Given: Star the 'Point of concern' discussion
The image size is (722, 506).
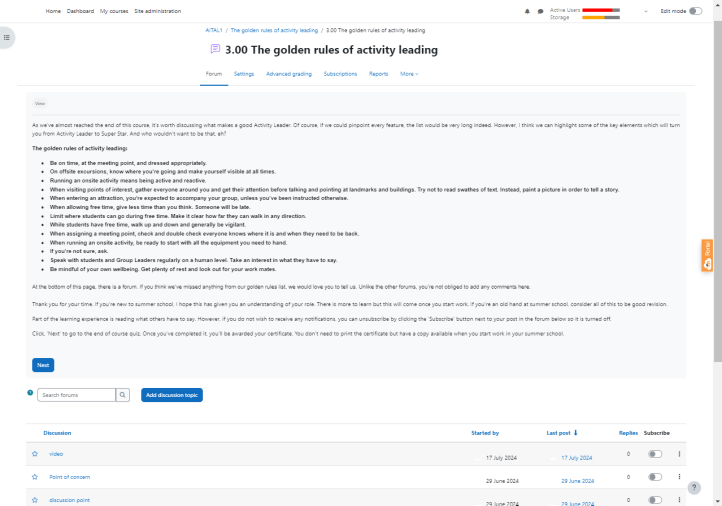Looking at the screenshot, I should [x=35, y=477].
